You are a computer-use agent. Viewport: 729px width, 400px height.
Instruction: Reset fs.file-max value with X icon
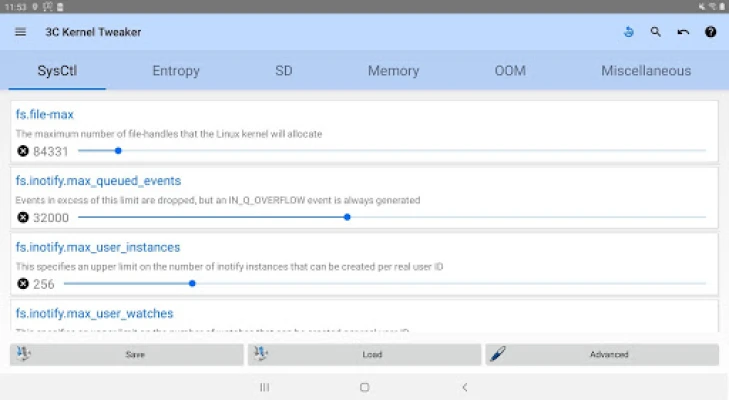point(23,151)
